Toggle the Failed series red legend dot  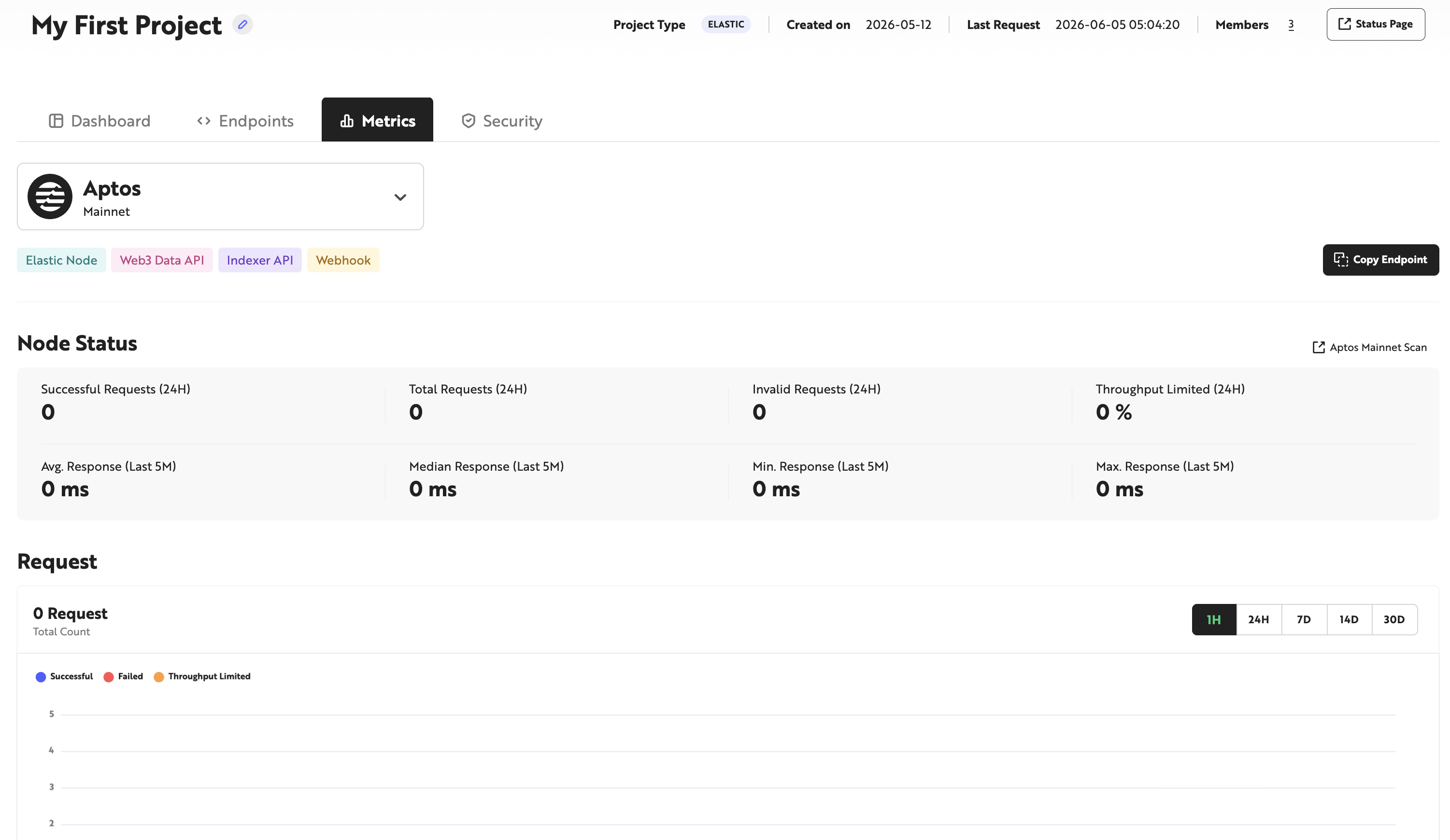point(109,677)
